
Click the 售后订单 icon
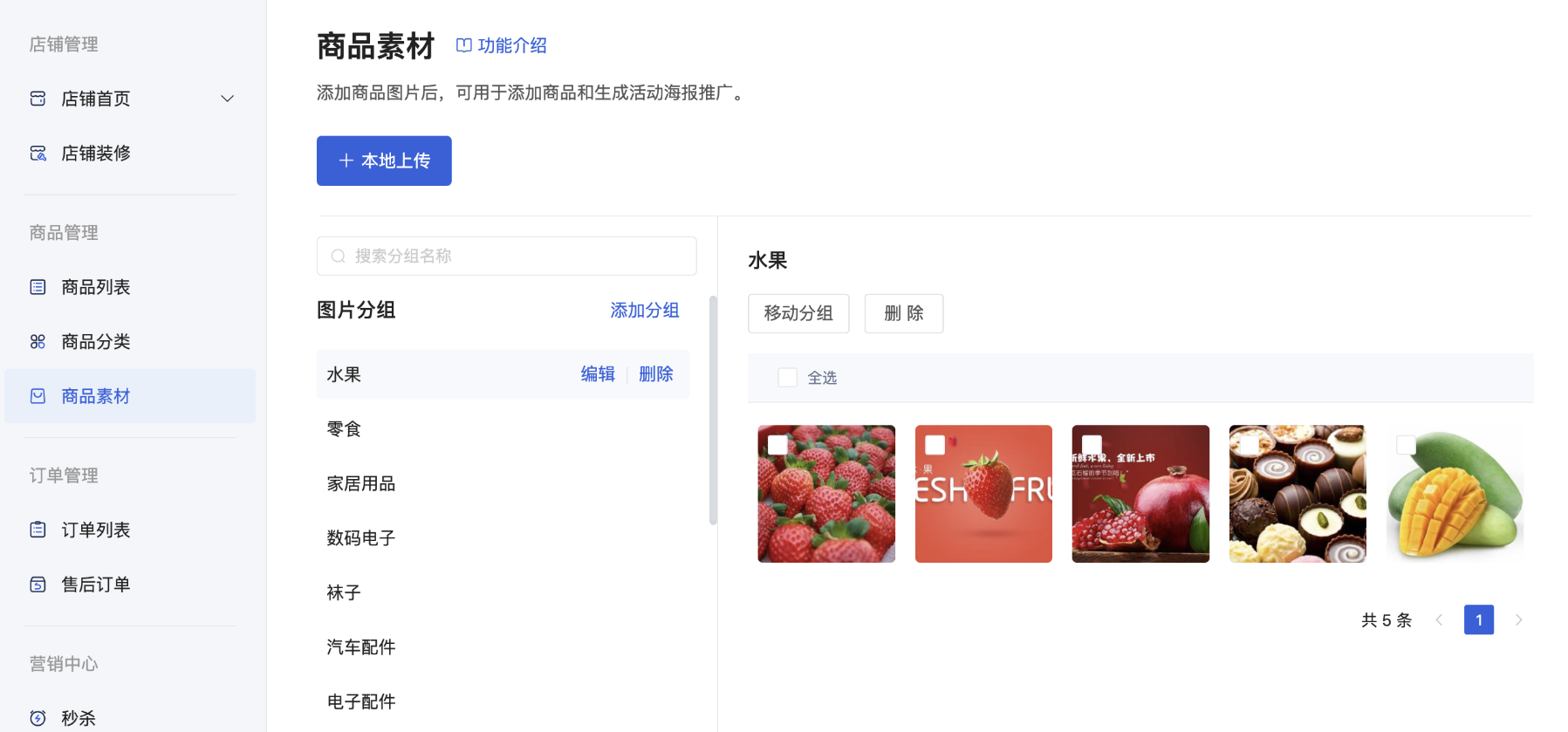[x=38, y=585]
